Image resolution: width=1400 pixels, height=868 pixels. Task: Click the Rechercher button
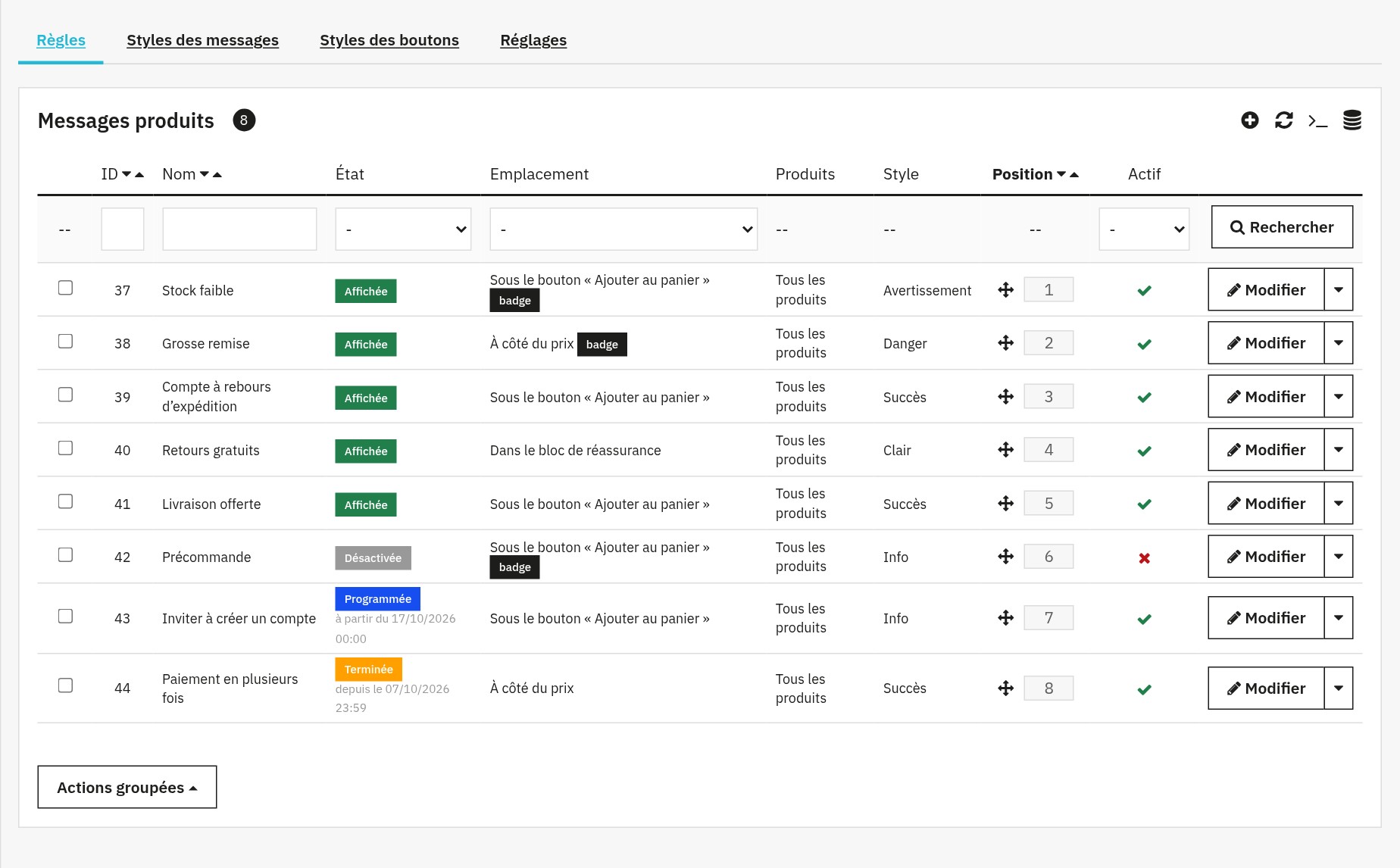click(1282, 227)
